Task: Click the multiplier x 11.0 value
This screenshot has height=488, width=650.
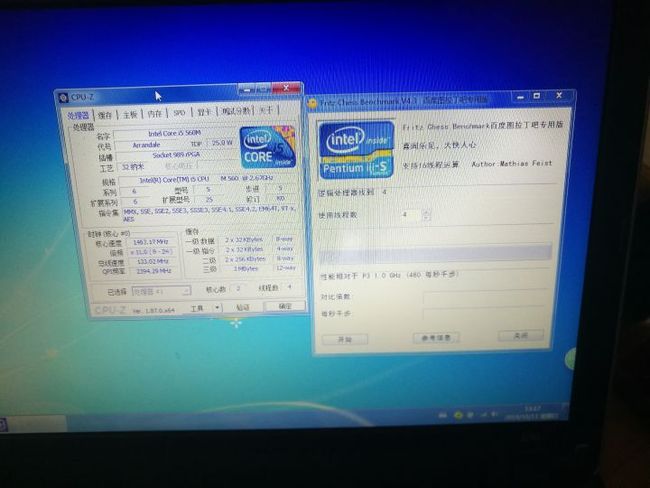Action: click(151, 252)
